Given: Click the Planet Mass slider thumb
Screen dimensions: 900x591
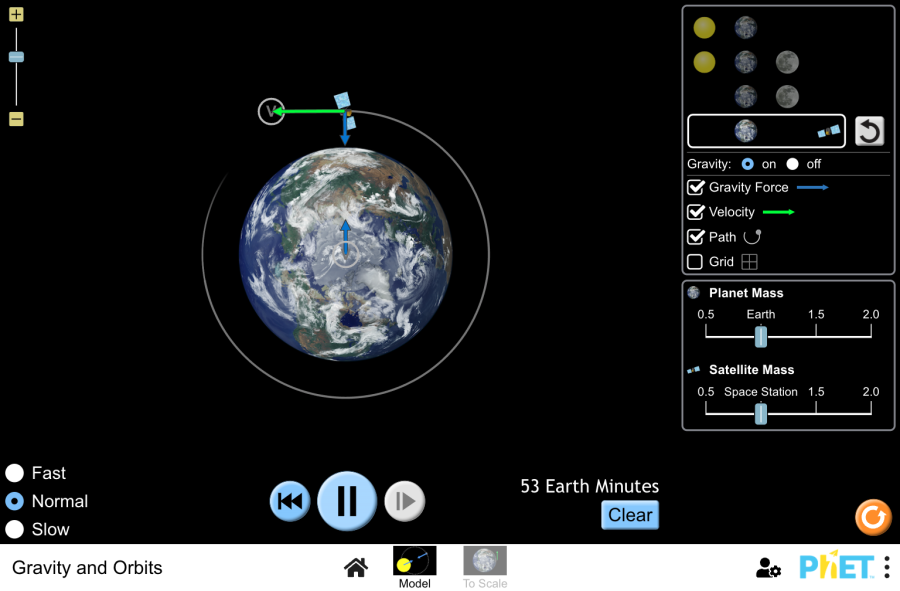Looking at the screenshot, I should tap(761, 337).
